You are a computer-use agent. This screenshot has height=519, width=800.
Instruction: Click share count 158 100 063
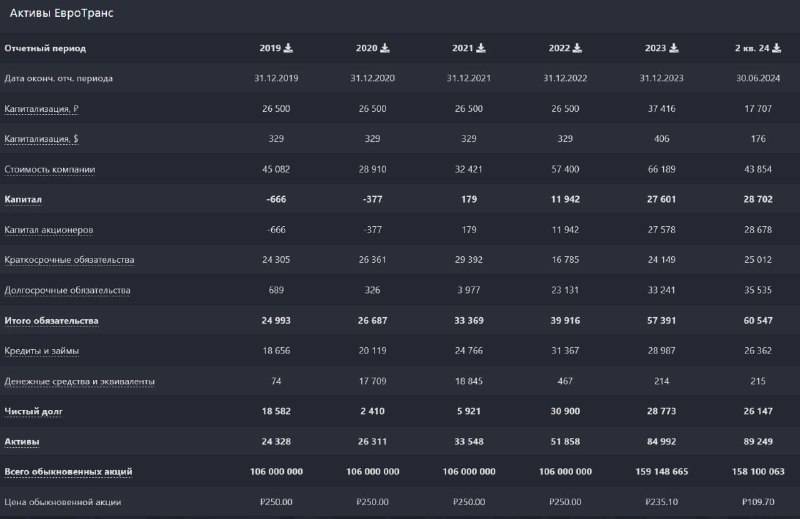point(758,472)
